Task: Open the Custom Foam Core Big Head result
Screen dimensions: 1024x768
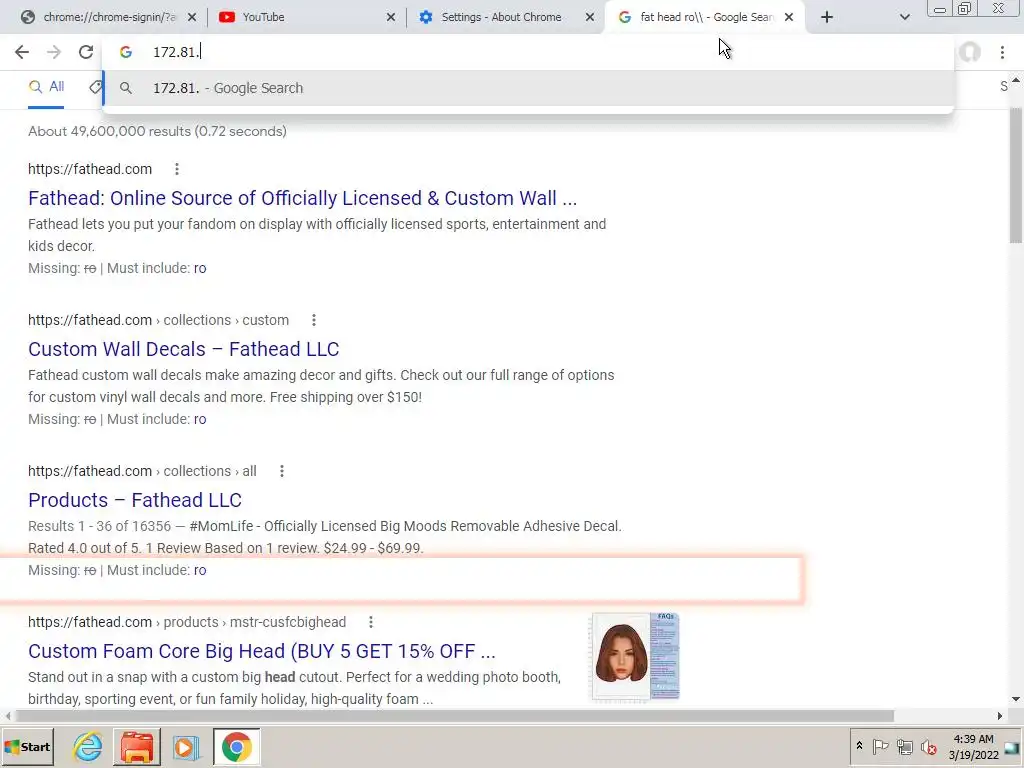Action: pos(262,651)
